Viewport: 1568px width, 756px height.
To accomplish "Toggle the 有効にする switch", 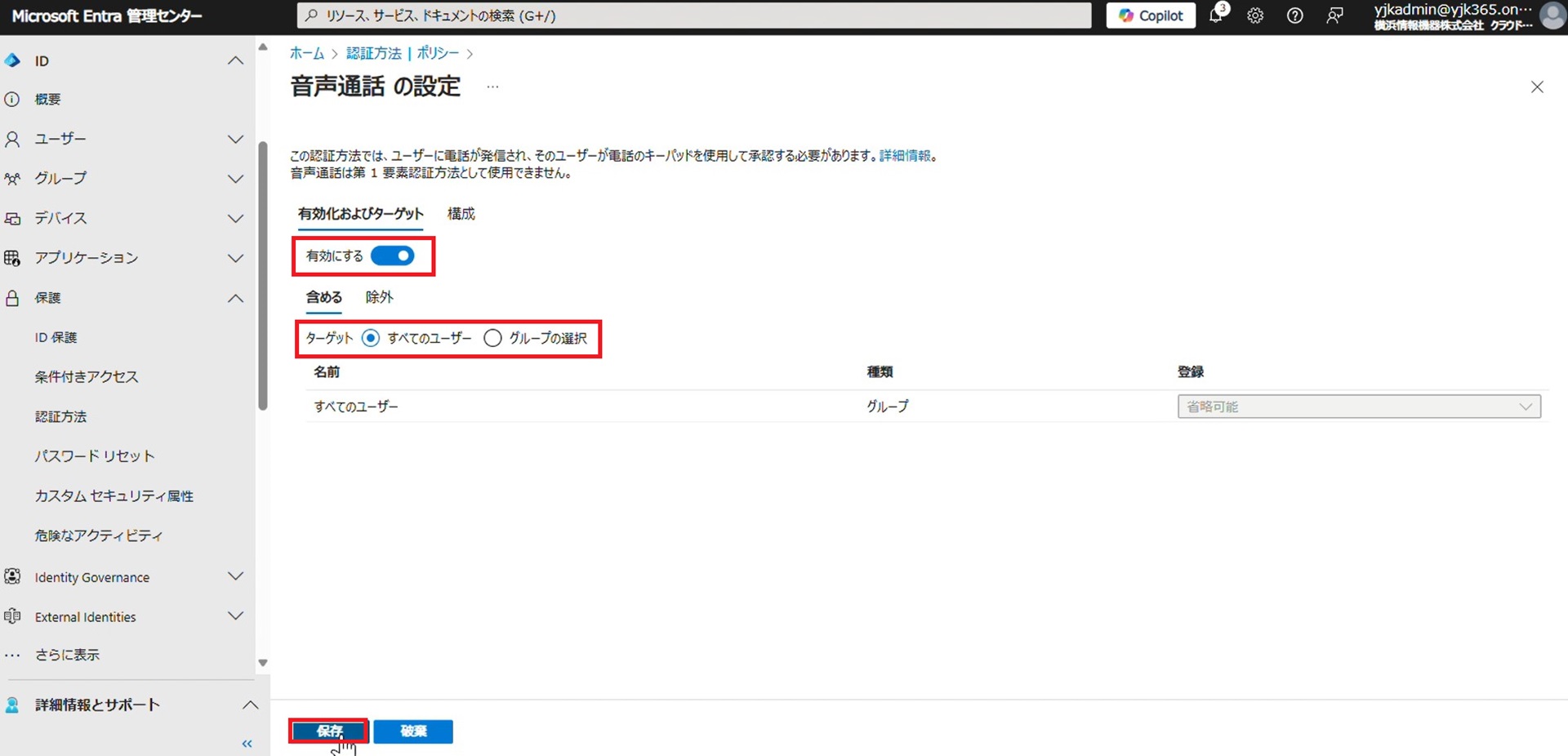I will [x=393, y=256].
